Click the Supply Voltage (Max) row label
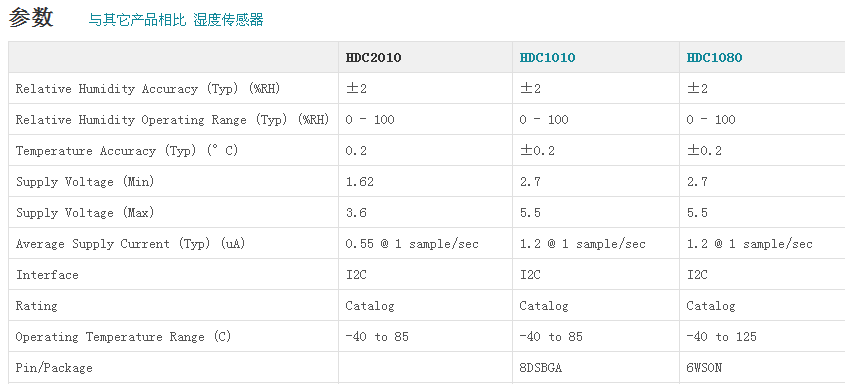Screen dimensions: 845x384 click(85, 213)
